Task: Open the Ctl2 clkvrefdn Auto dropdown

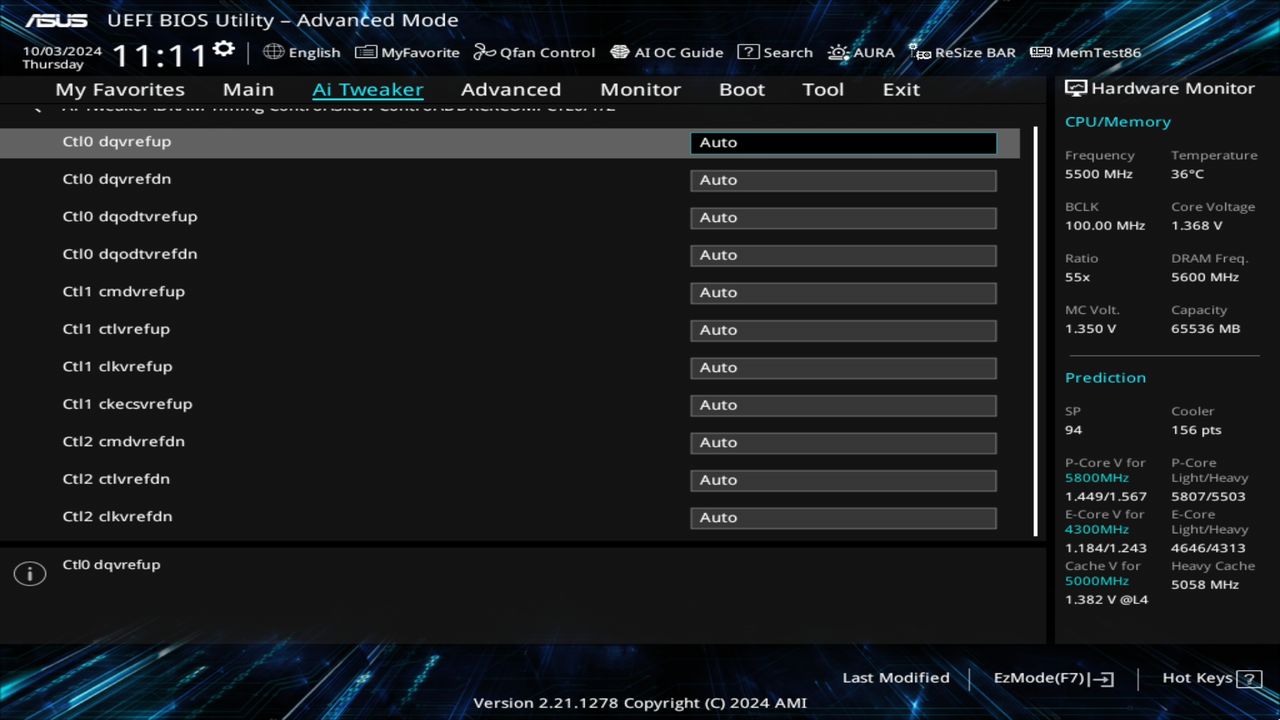Action: tap(842, 517)
